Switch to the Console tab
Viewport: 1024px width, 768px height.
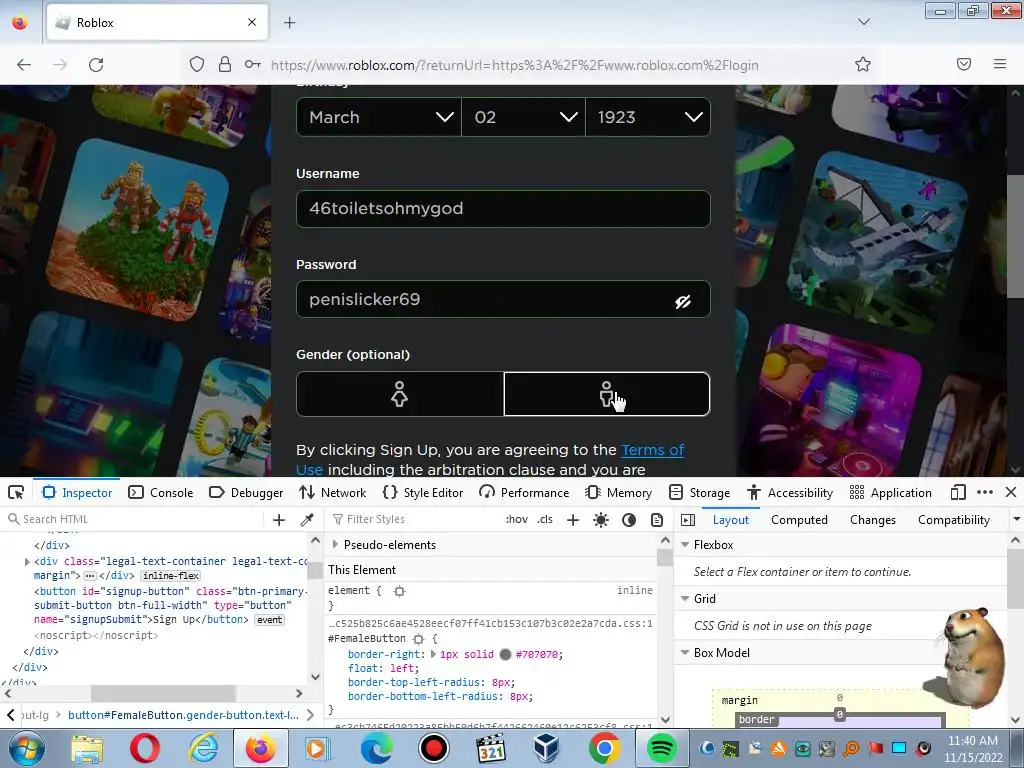click(x=161, y=492)
